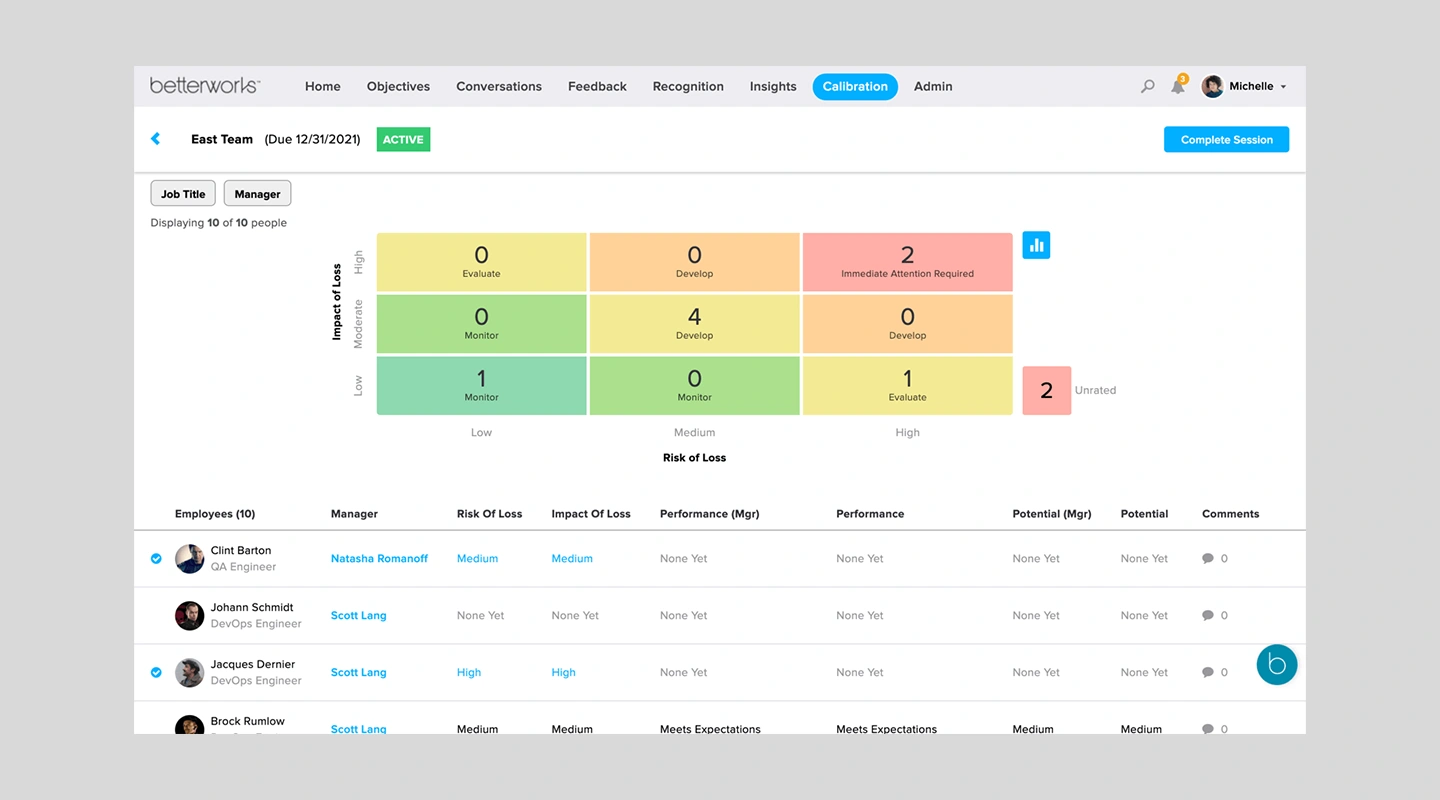The image size is (1440, 800).
Task: Open comments icon for Jacques Dernier
Action: [1208, 673]
